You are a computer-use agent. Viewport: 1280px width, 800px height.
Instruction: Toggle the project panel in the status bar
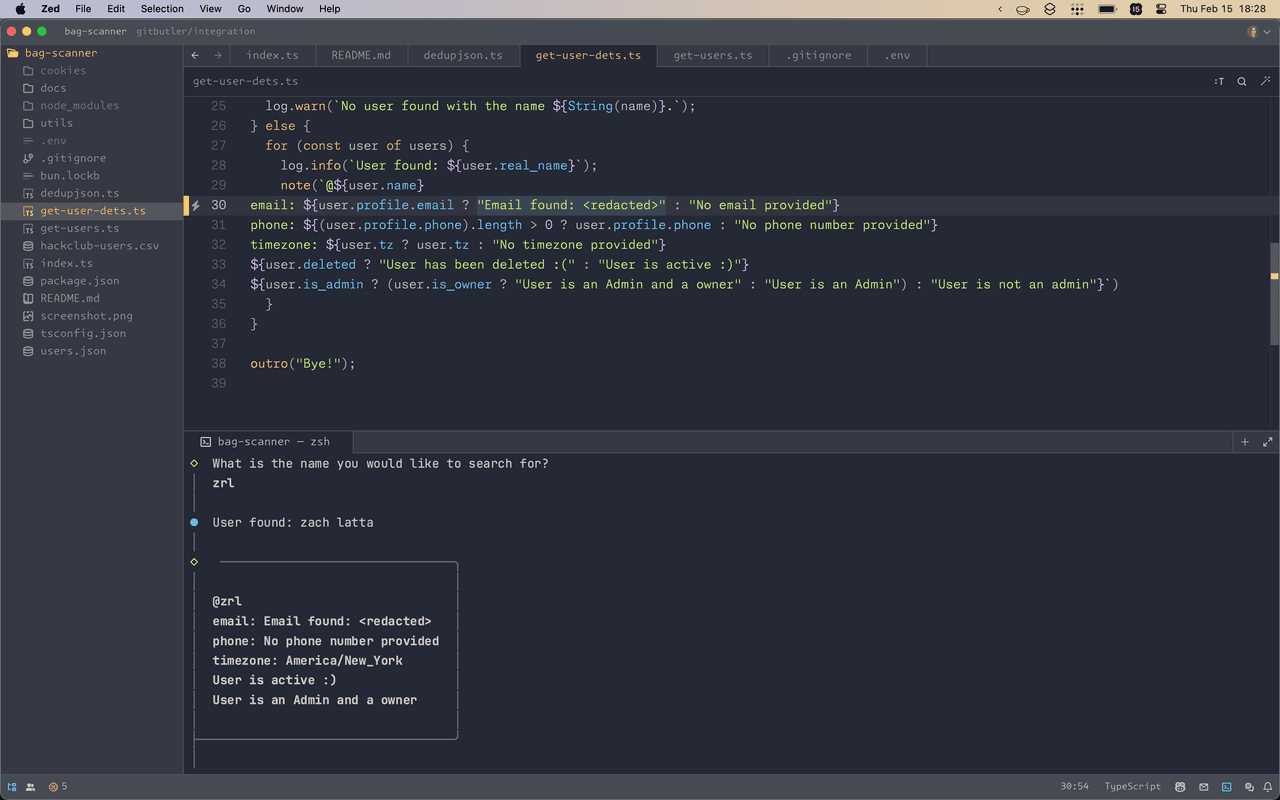(x=12, y=787)
